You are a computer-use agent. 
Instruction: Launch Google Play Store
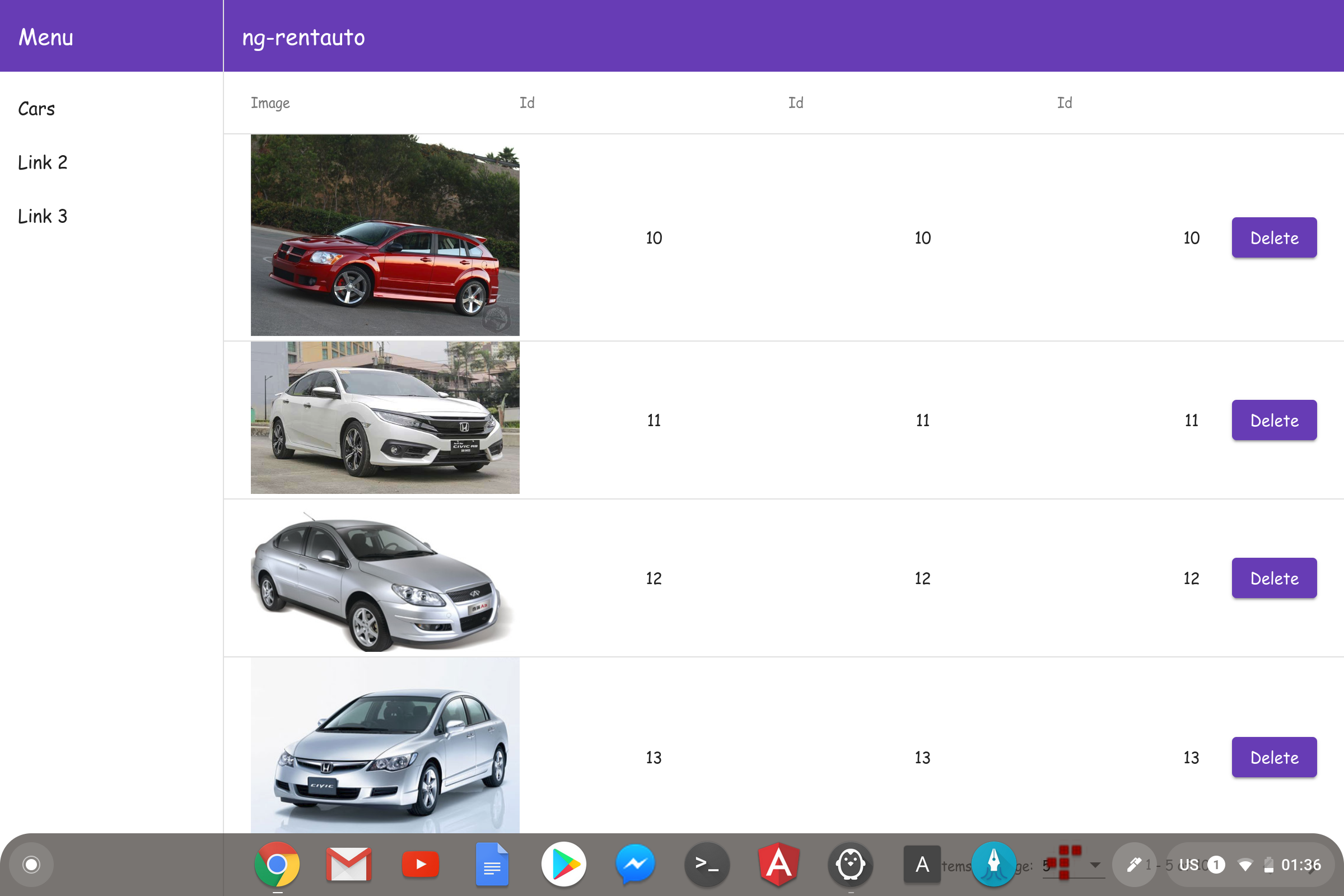pyautogui.click(x=564, y=865)
